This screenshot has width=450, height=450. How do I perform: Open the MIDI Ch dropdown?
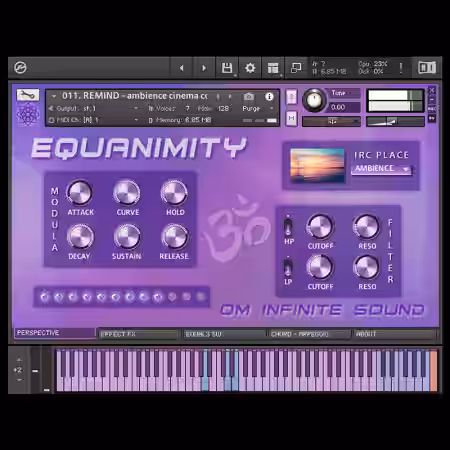[x=136, y=120]
